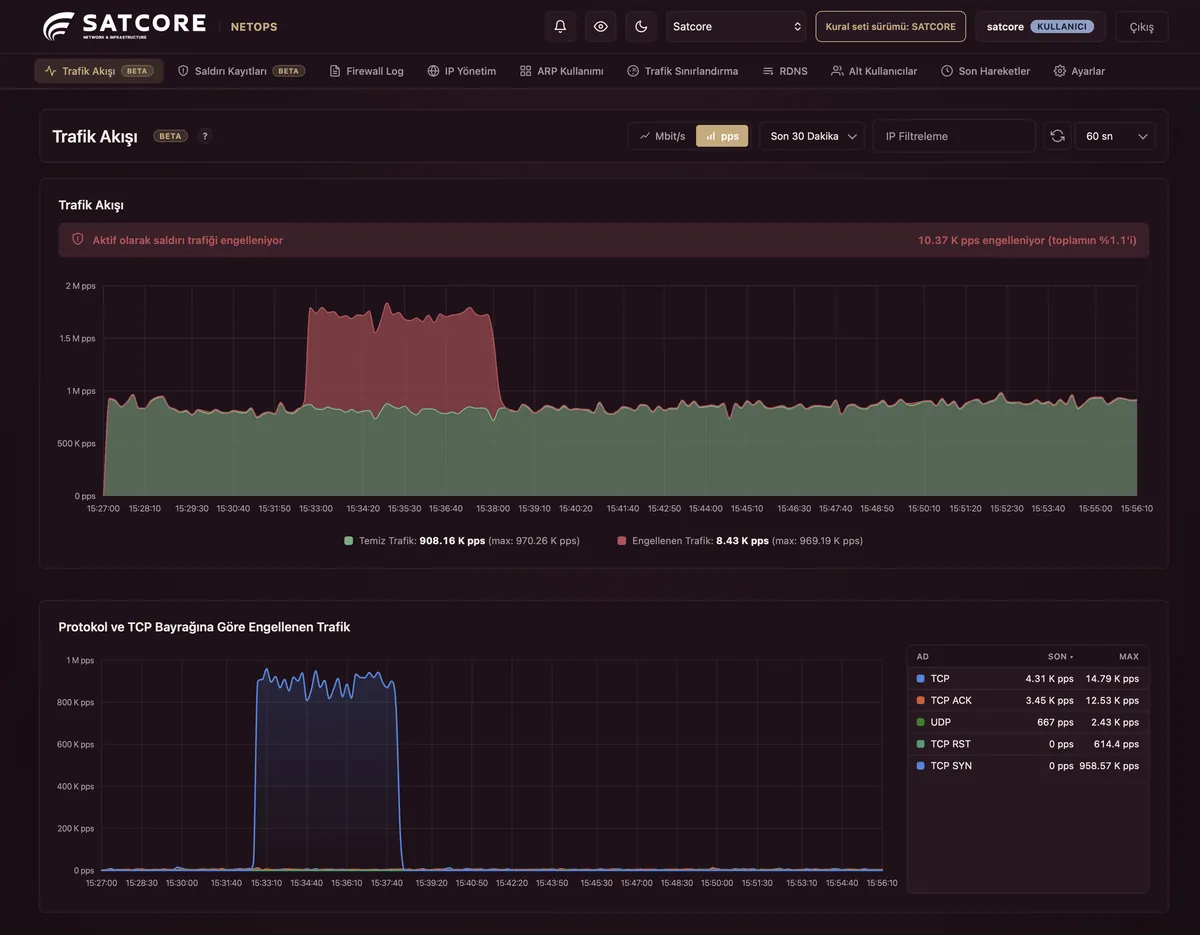The width and height of the screenshot is (1200, 935).
Task: Click the question mark help icon
Action: coord(205,136)
